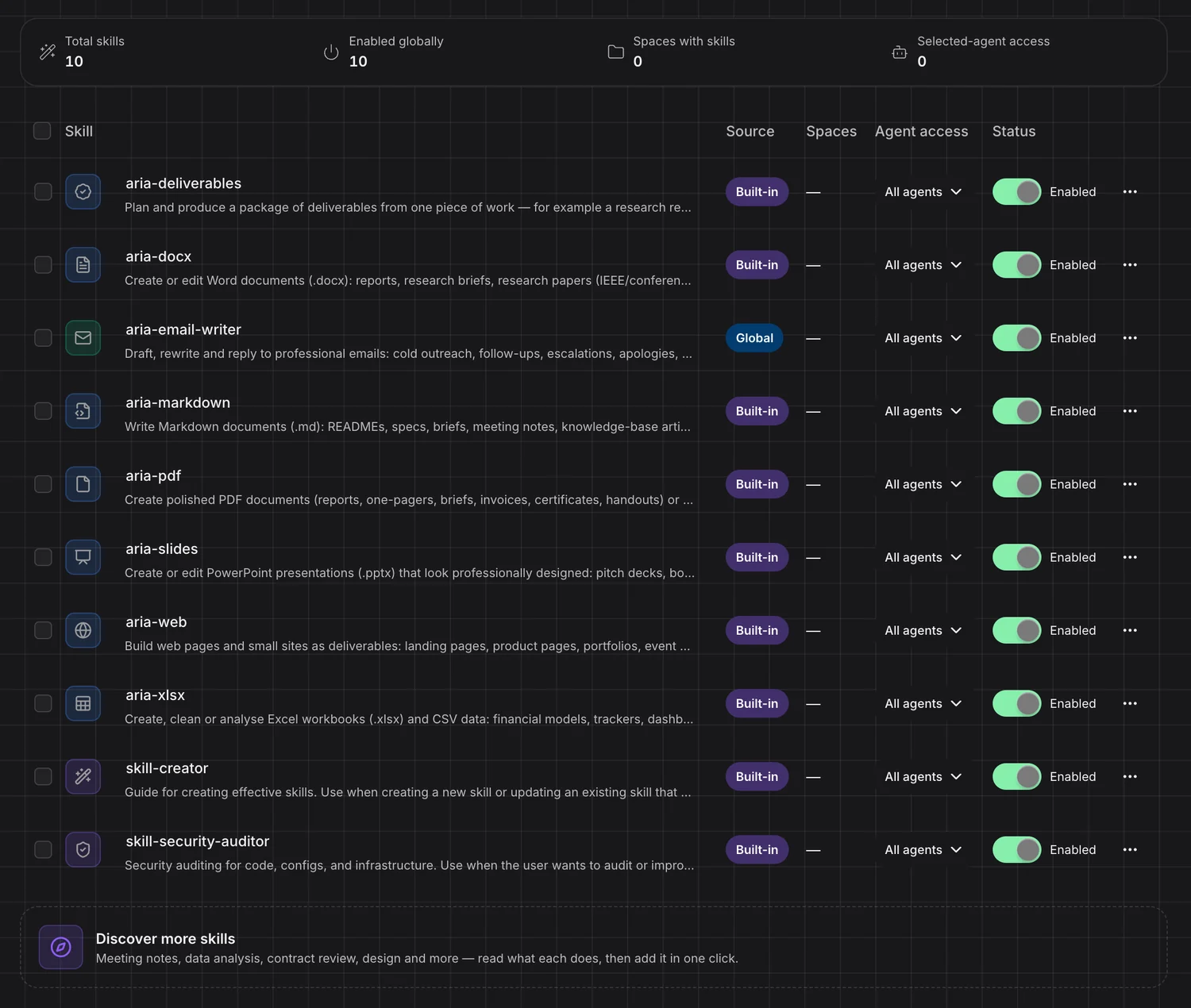
Task: Open agent access dropdown for aria-email-writer
Action: 923,338
